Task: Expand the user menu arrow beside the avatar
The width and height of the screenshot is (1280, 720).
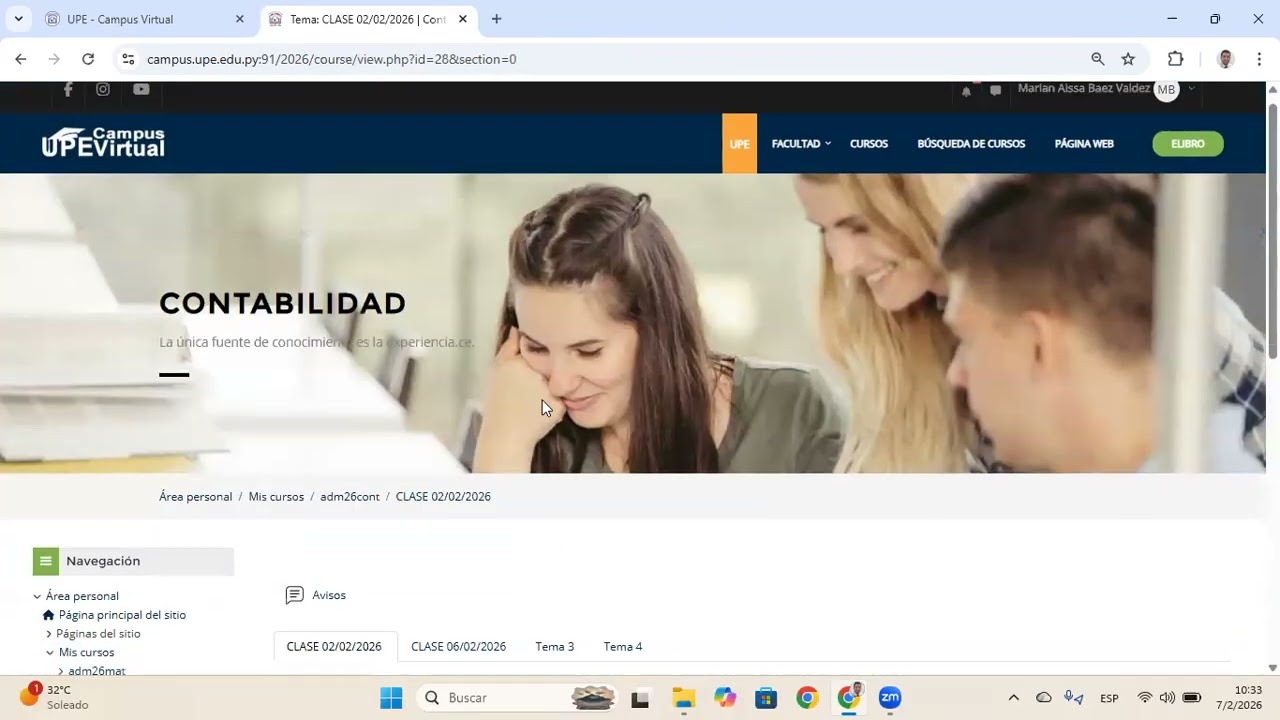Action: click(x=1191, y=89)
